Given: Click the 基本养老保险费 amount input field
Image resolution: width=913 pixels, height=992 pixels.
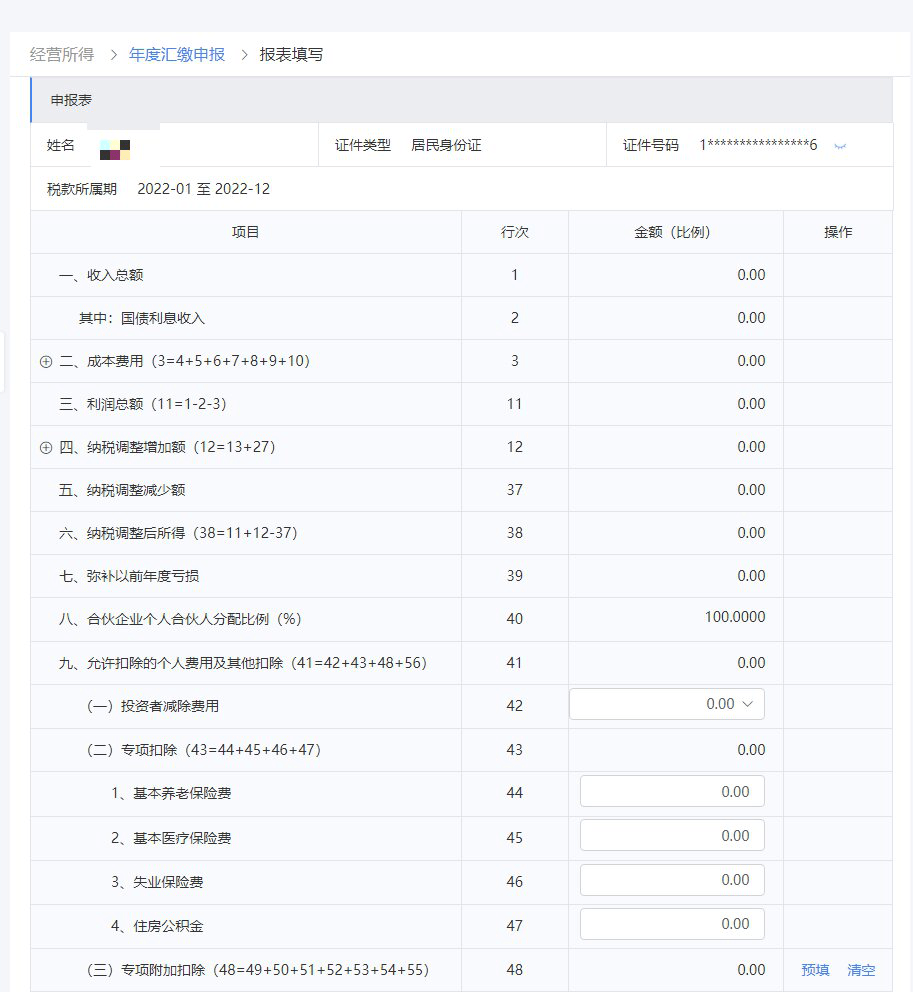Looking at the screenshot, I should pyautogui.click(x=671, y=790).
